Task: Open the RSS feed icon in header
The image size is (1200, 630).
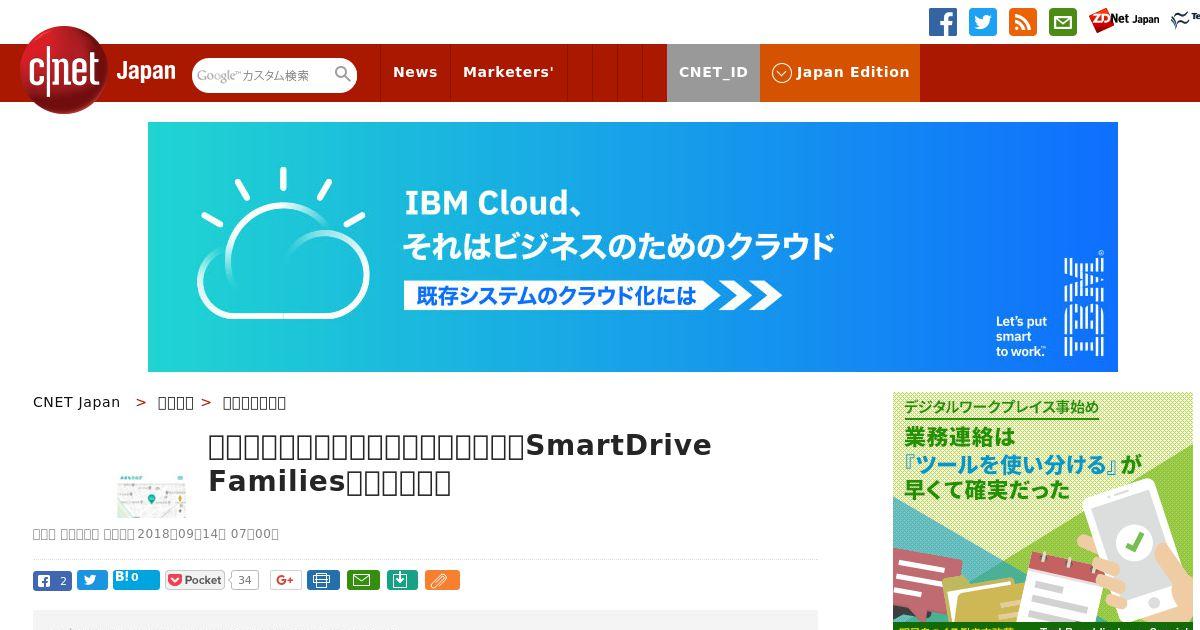Action: (x=1023, y=22)
